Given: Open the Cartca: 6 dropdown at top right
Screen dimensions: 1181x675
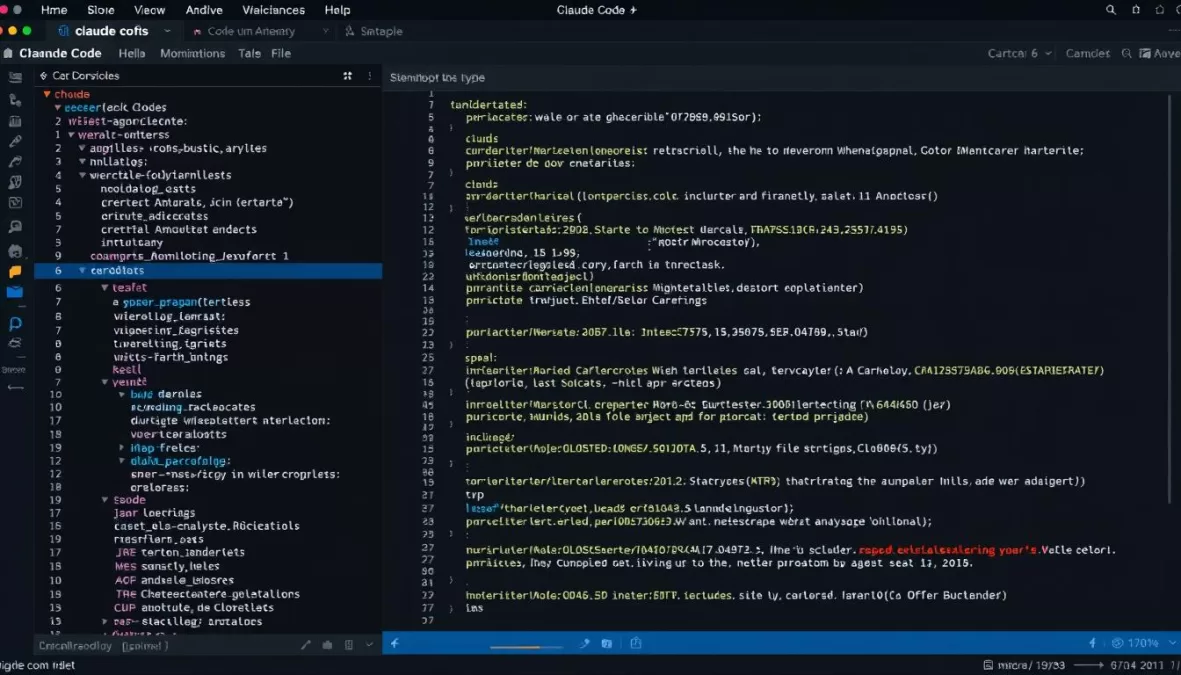Looking at the screenshot, I should coord(1018,53).
